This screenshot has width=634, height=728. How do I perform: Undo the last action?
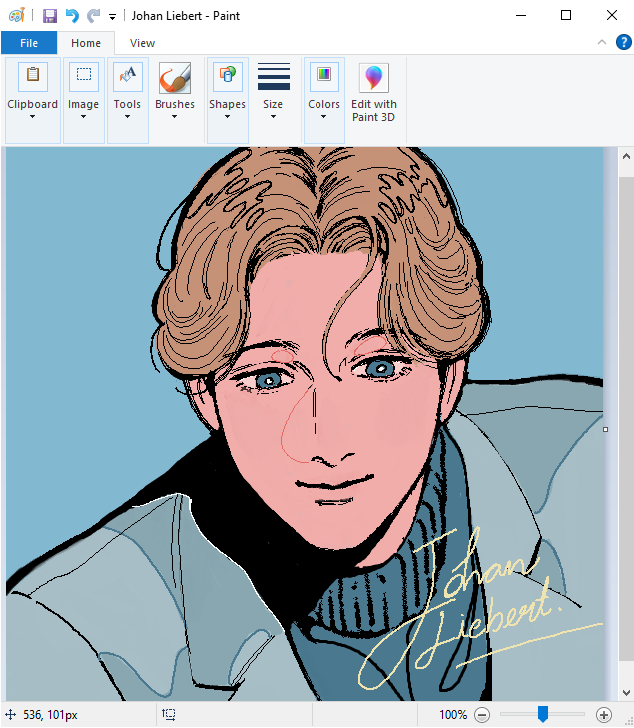(x=72, y=16)
